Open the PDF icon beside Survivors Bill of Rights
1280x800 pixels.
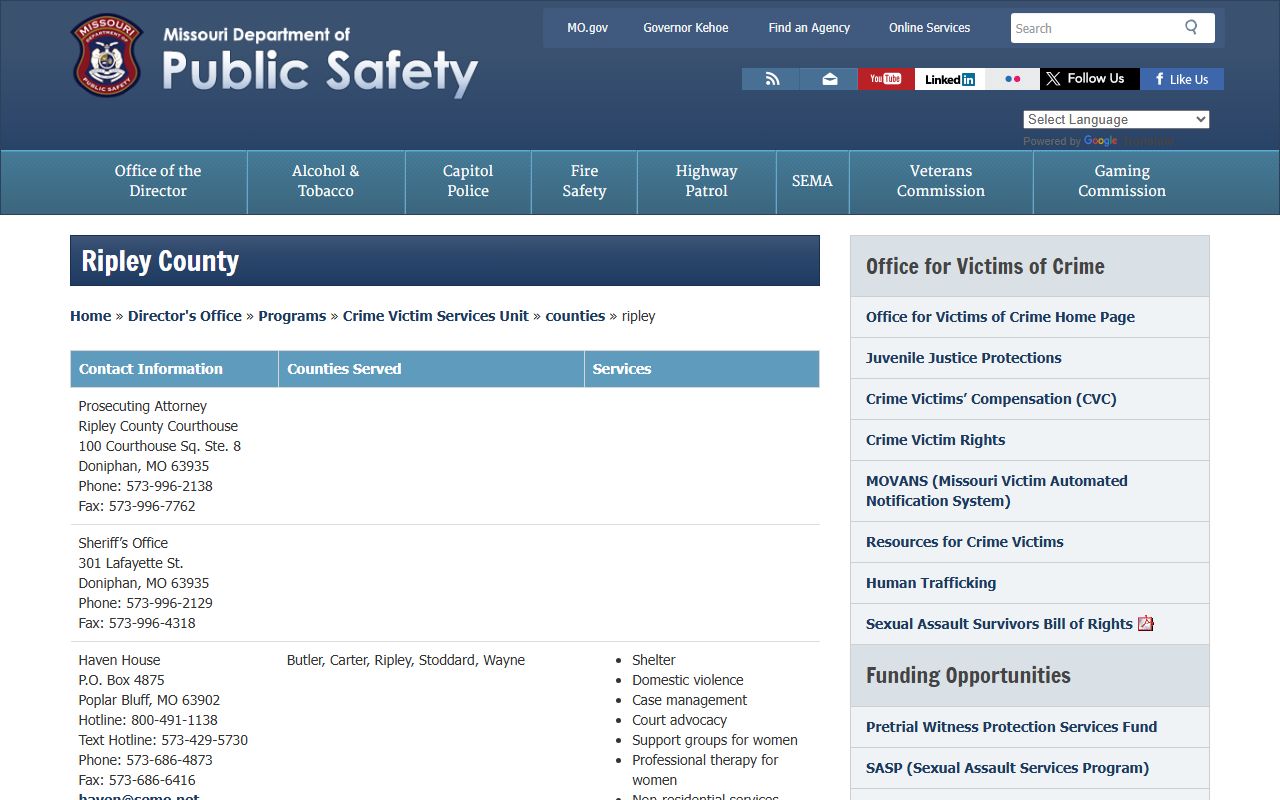pyautogui.click(x=1146, y=624)
